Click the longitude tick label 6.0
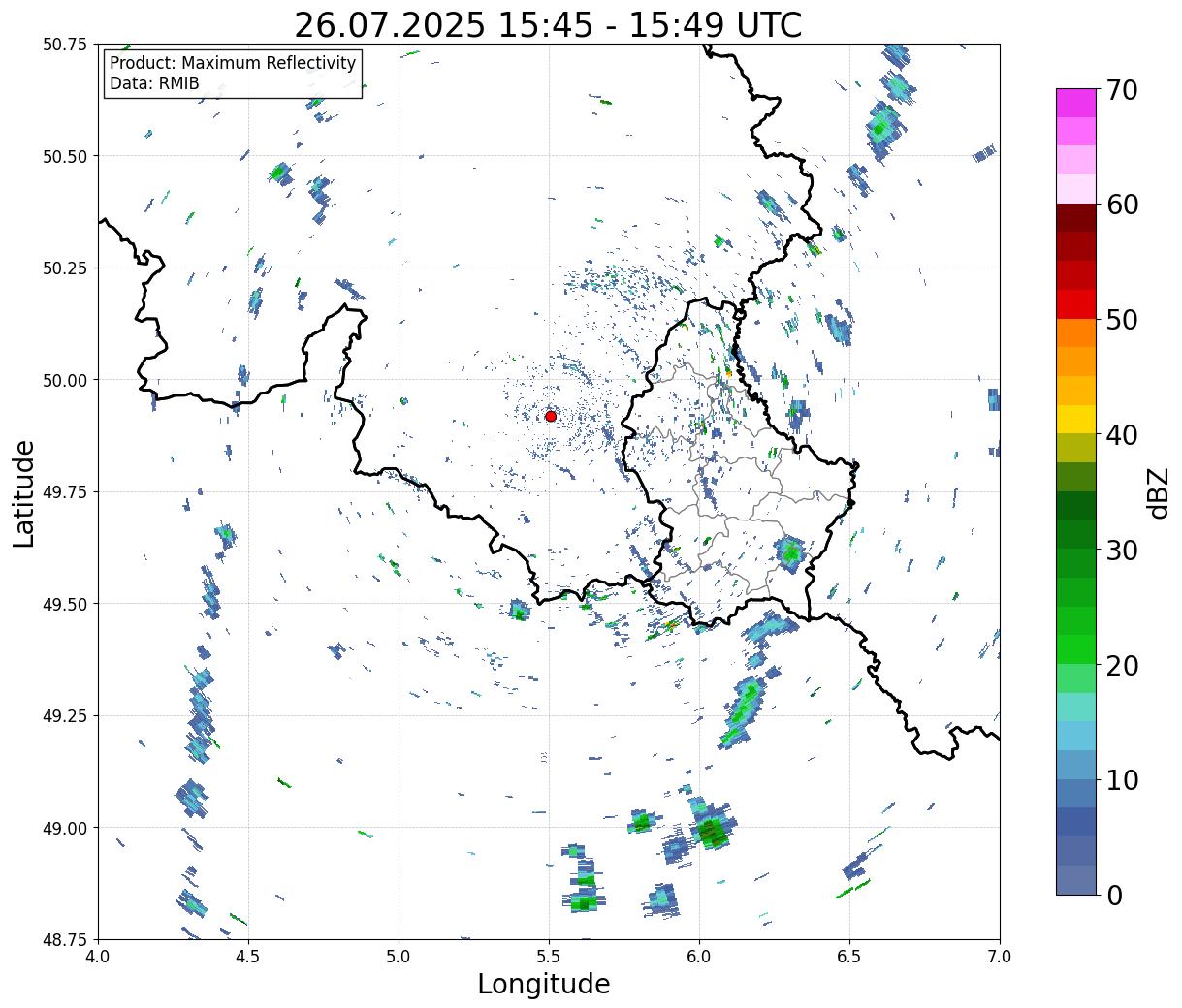This screenshot has height=1008, width=1182. pos(699,957)
